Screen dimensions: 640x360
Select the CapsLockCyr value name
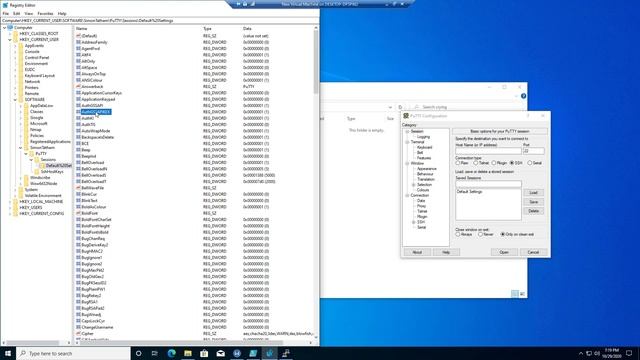93,321
